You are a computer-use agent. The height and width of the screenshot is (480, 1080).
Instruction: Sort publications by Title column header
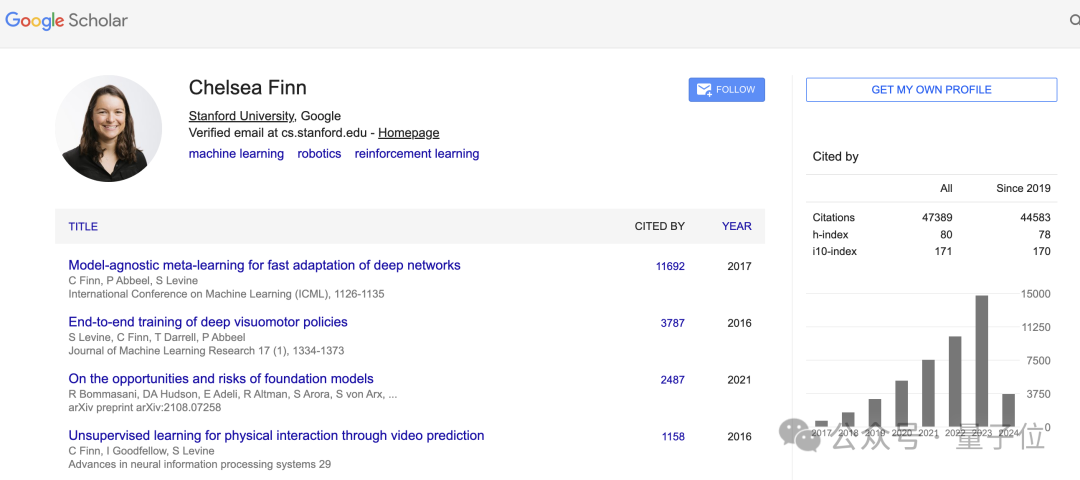coord(83,227)
